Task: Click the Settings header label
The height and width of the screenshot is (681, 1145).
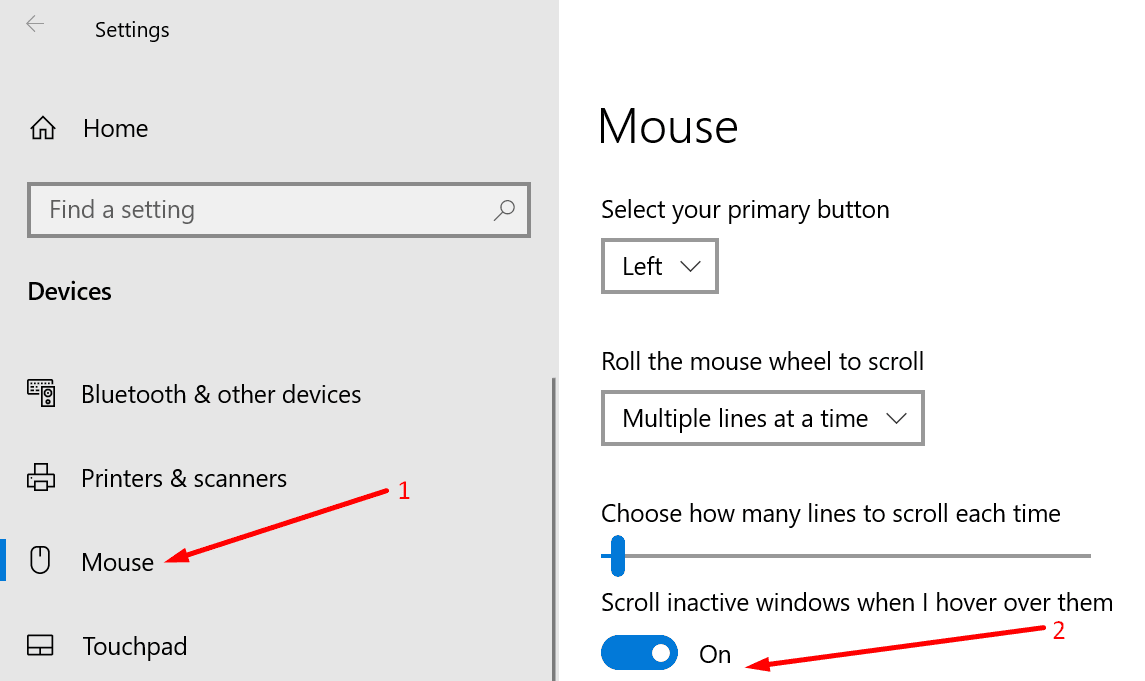Action: pos(131,29)
